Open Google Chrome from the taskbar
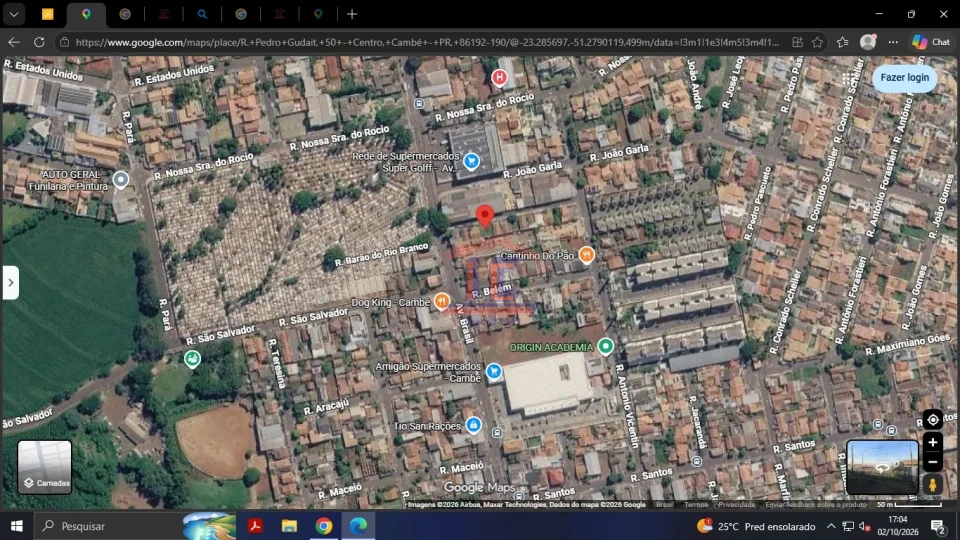Viewport: 960px width, 540px height. (x=324, y=526)
